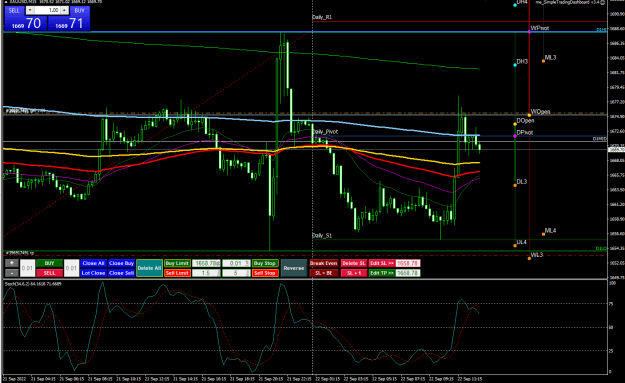Click the Delete All button
Viewport: 625px width, 383px height.
click(x=149, y=268)
